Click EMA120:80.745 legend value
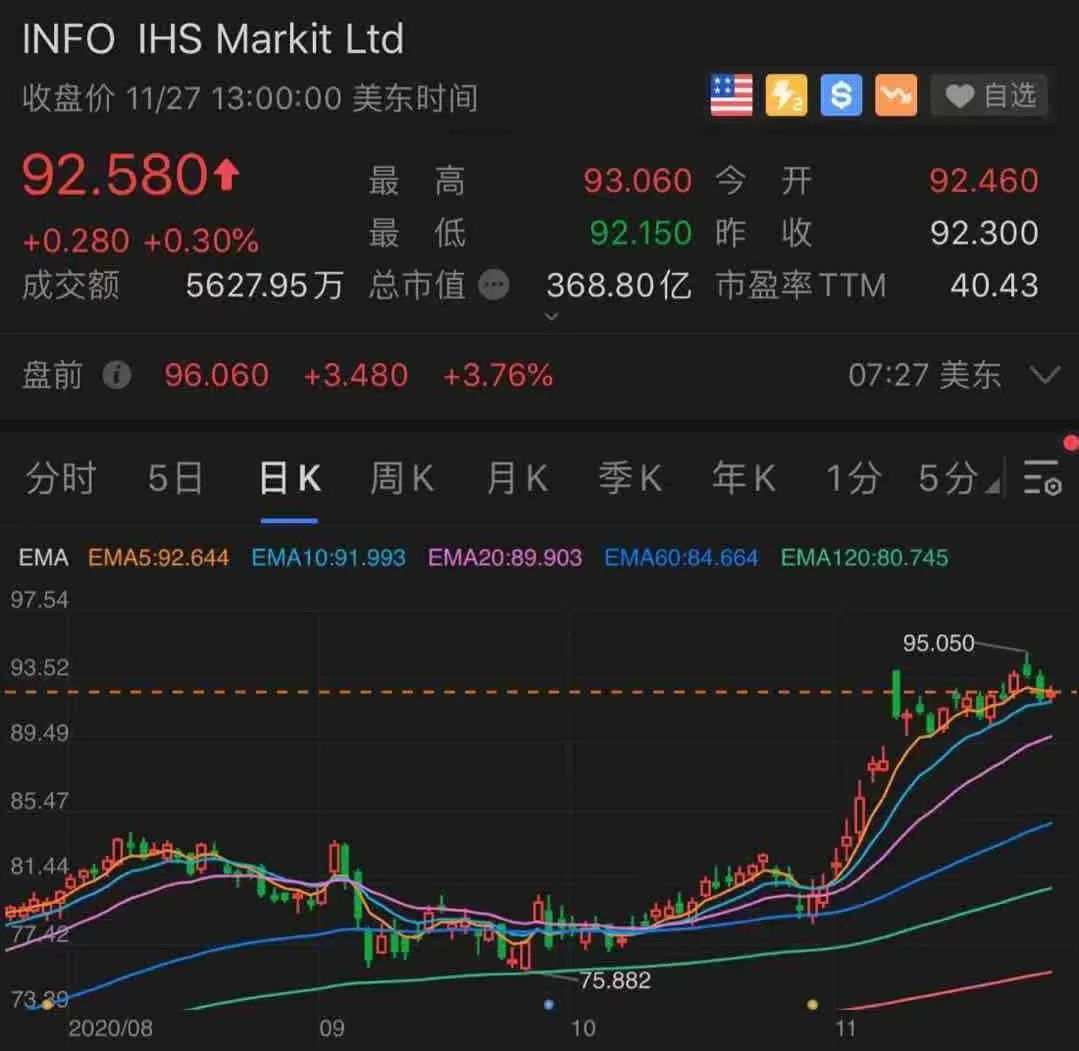Viewport: 1079px width, 1051px height. 864,558
